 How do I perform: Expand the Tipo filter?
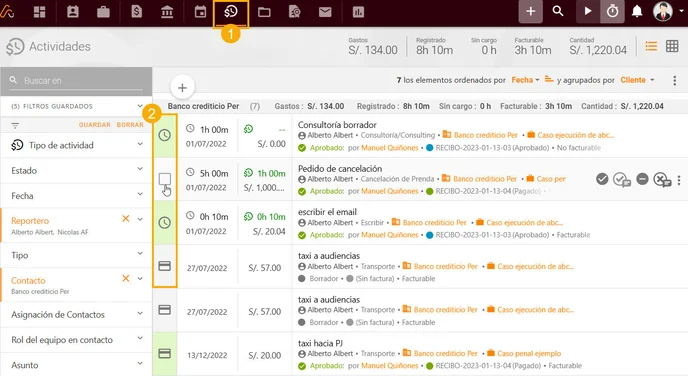140,253
